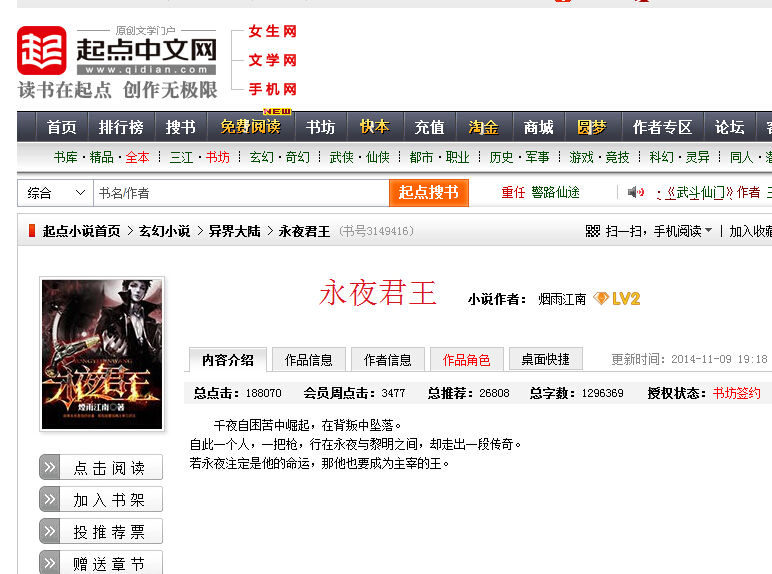The width and height of the screenshot is (772, 574).
Task: Click the QR code scan icon
Action: tap(593, 231)
